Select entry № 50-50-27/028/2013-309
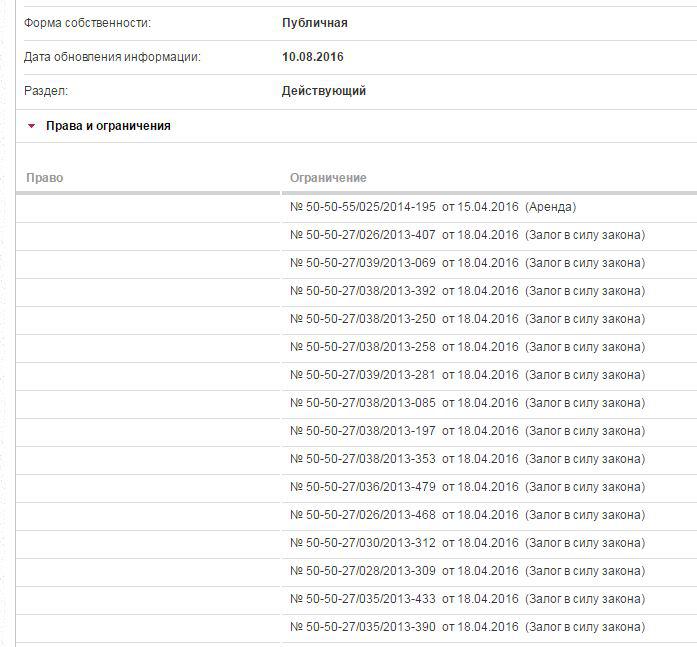Viewport: 697px width, 647px height. [x=467, y=571]
